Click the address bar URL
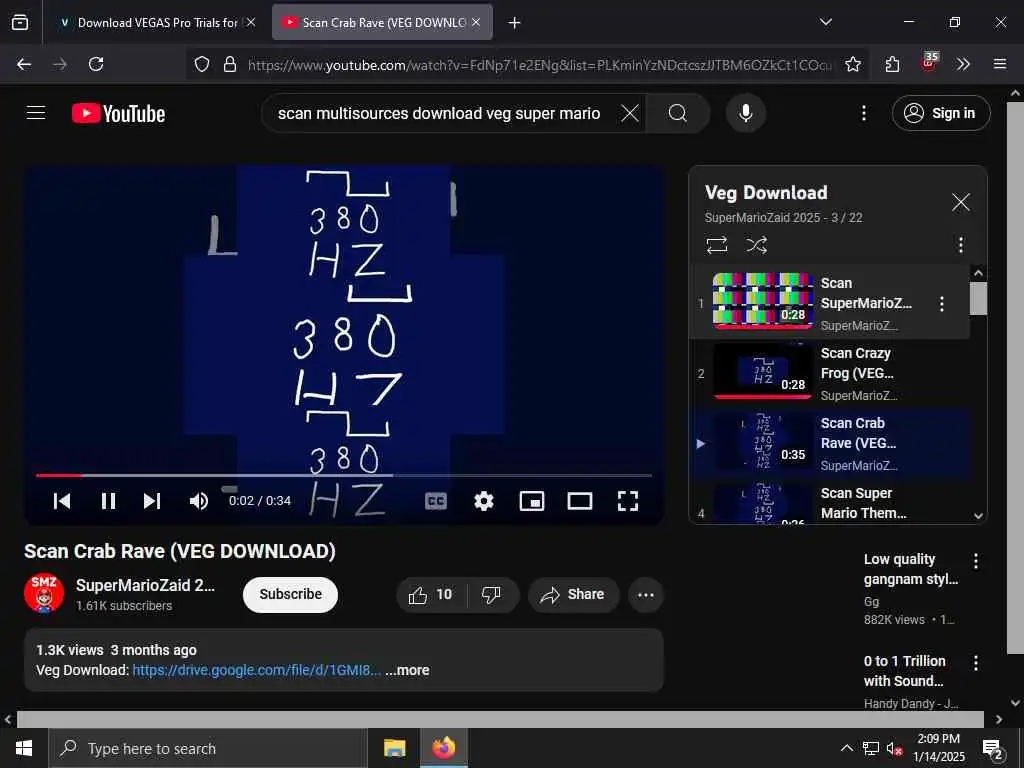This screenshot has width=1024, height=768. [539, 65]
